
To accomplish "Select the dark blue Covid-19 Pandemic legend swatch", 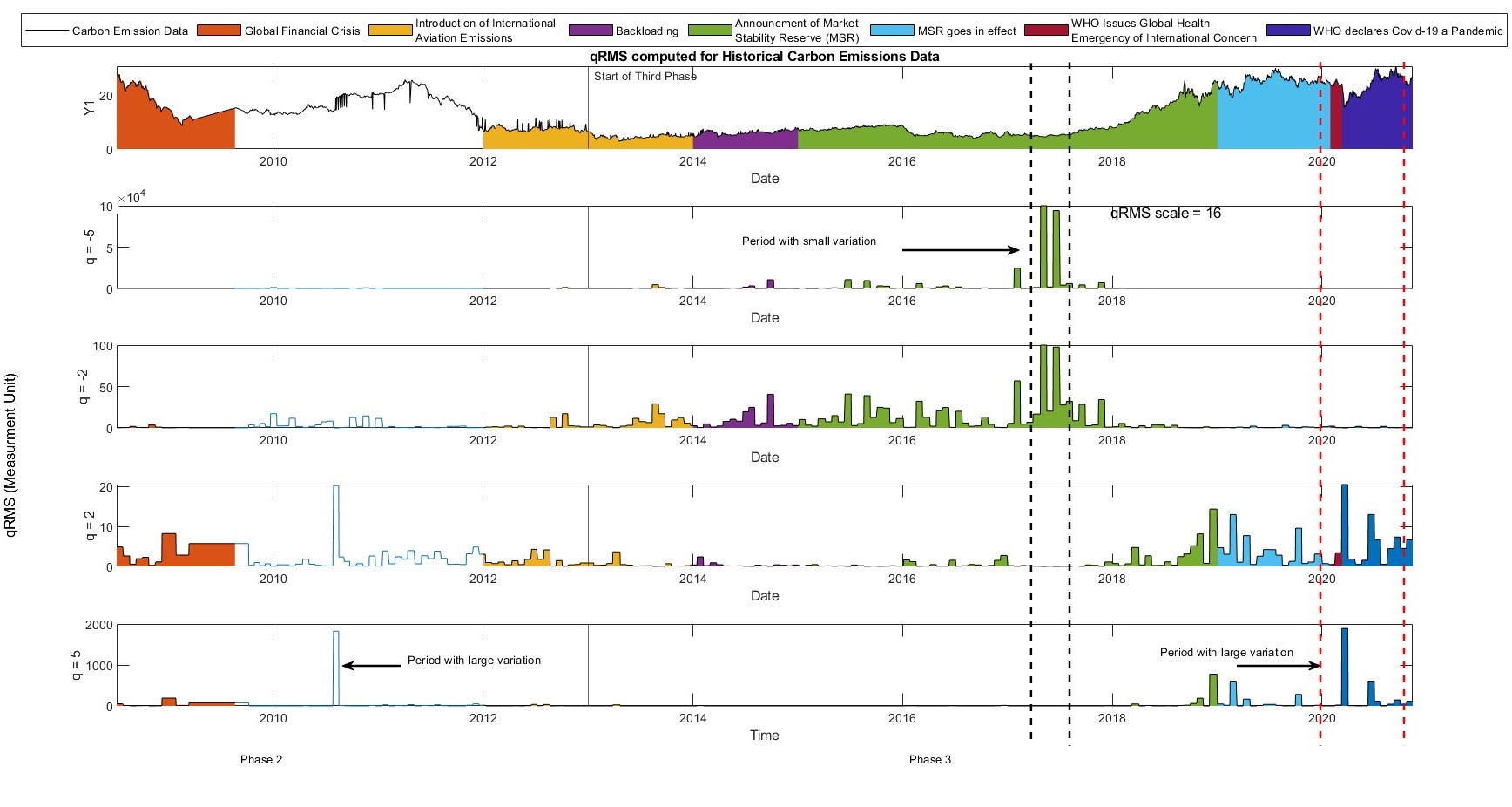I will [1288, 31].
